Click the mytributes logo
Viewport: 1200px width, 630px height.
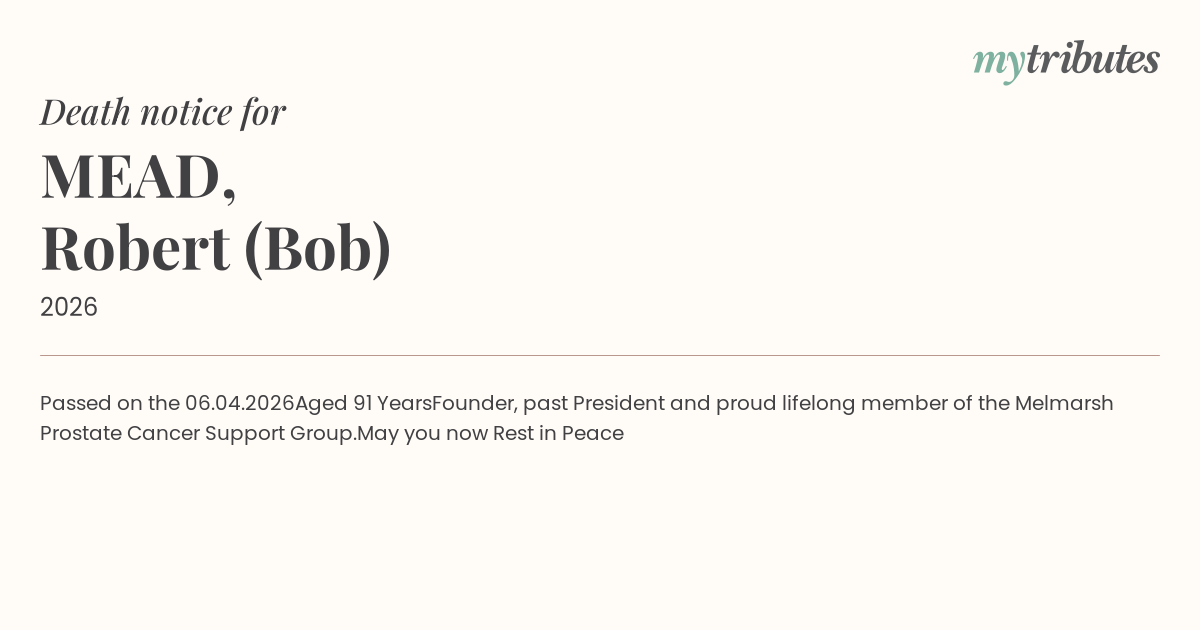click(x=1066, y=60)
